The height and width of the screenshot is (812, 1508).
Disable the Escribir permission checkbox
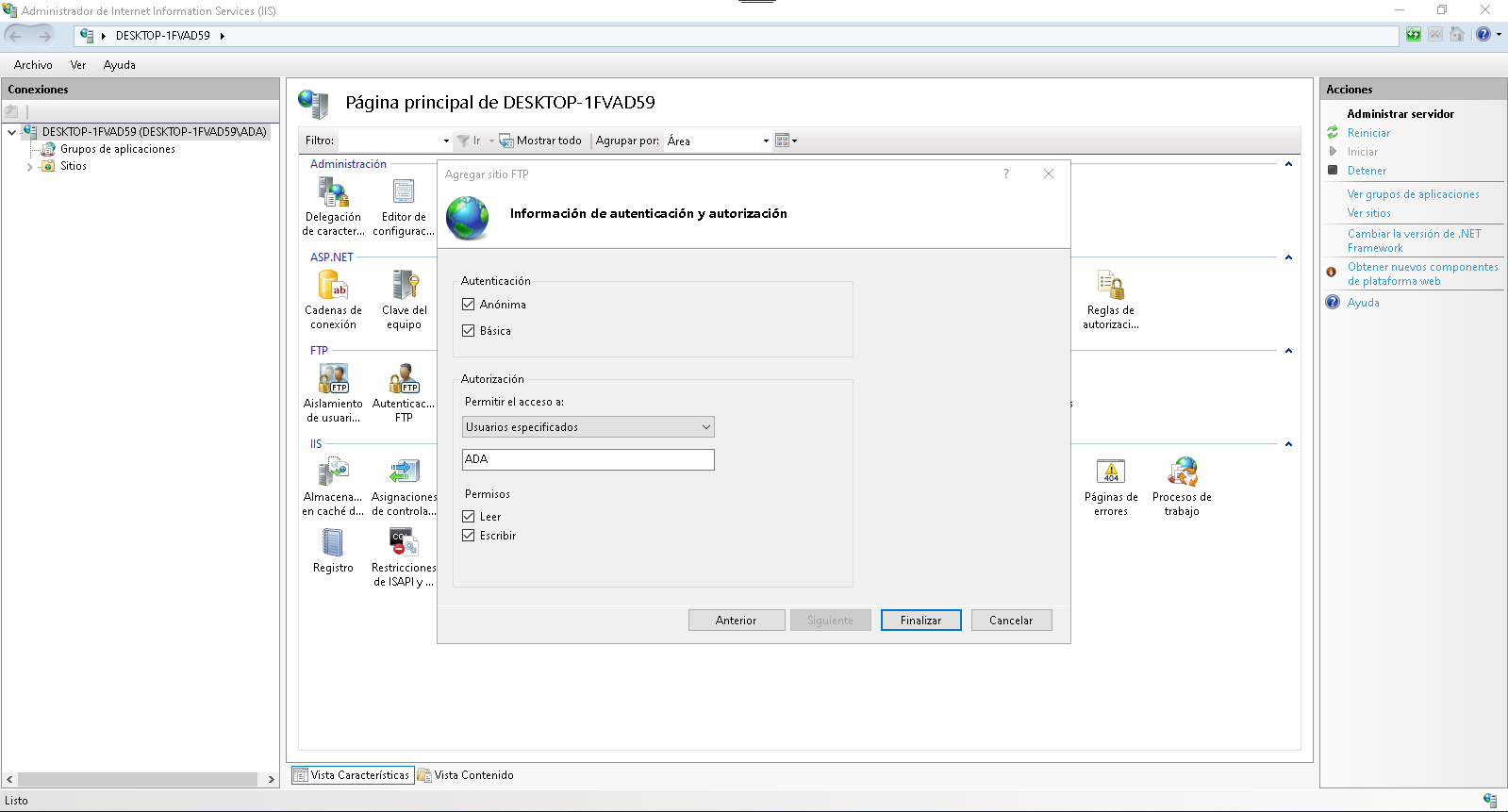469,536
